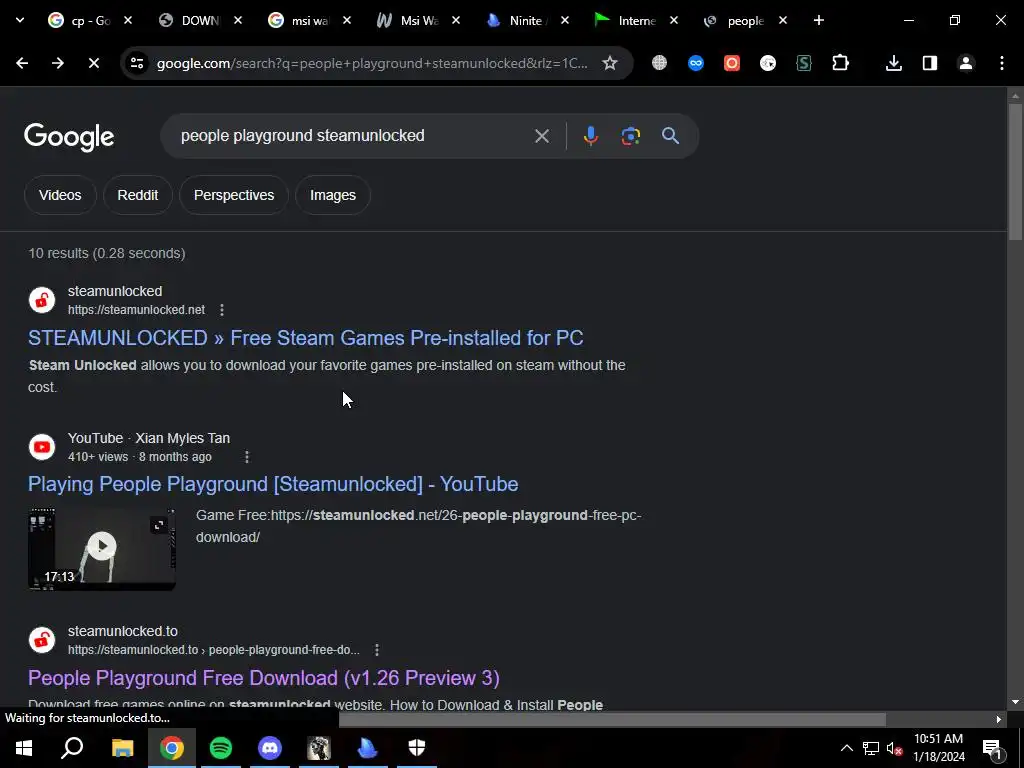Filter results by Images
The width and height of the screenshot is (1024, 768).
pyautogui.click(x=333, y=195)
